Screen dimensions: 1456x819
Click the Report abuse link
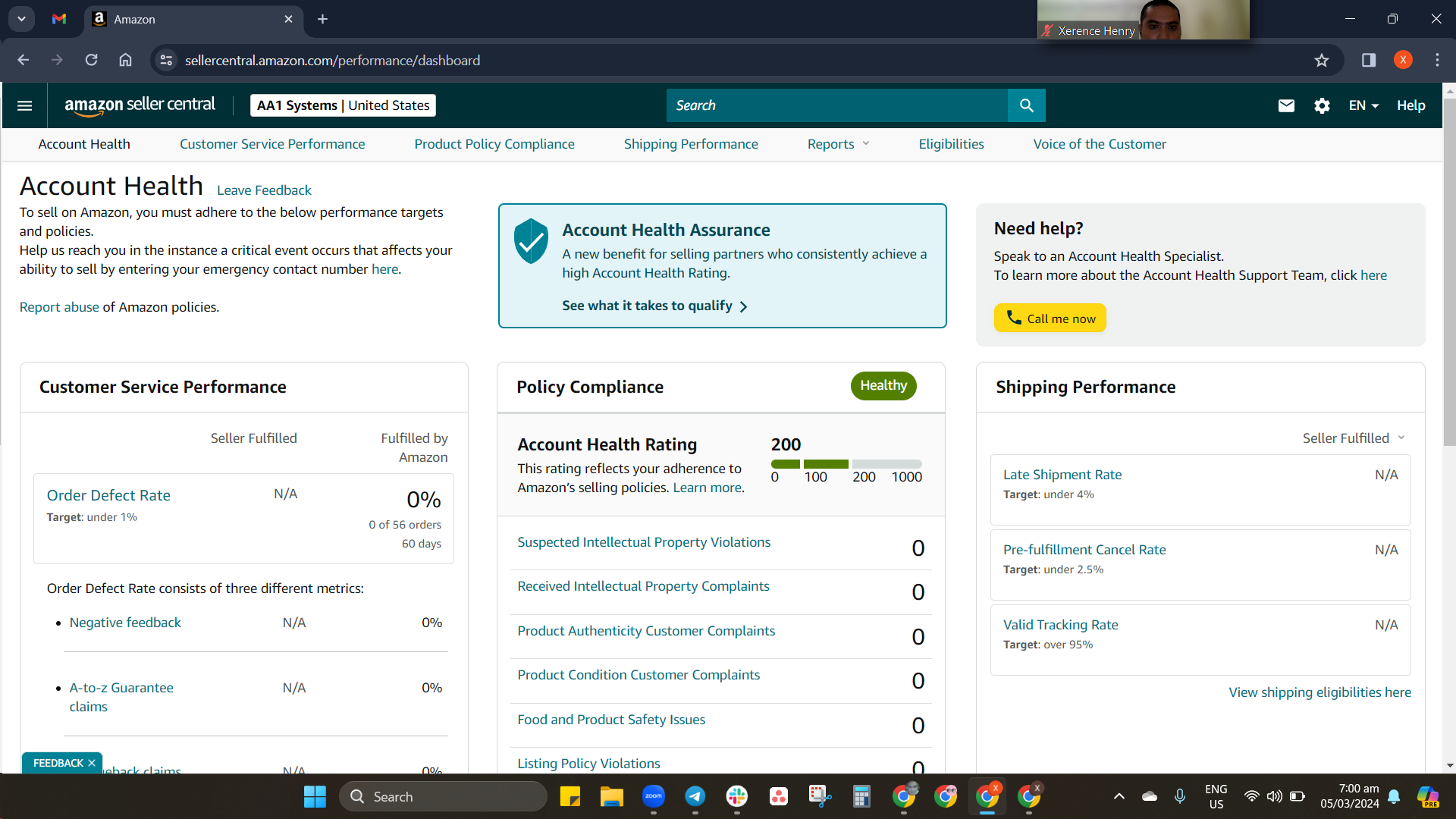pos(59,307)
